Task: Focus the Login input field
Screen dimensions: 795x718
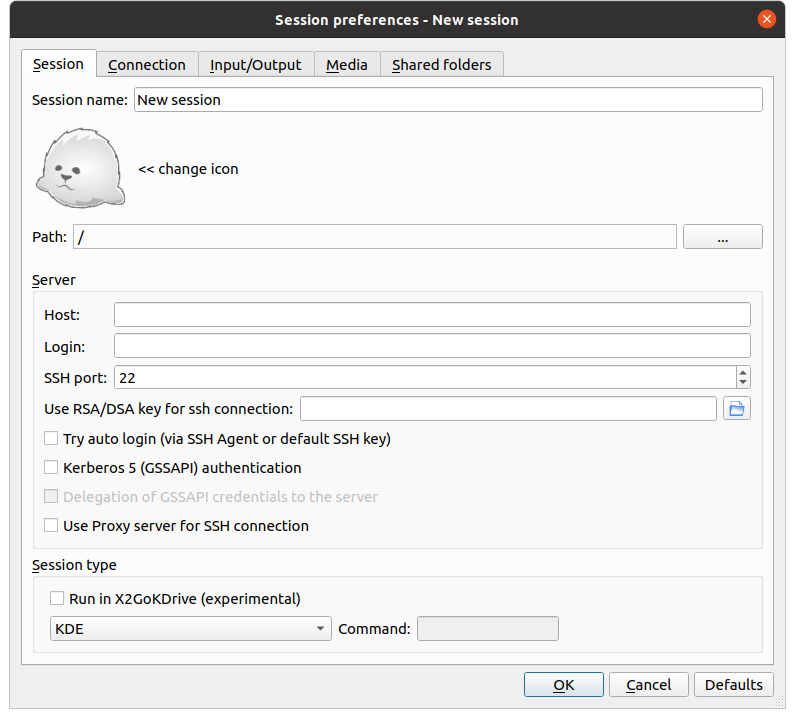Action: click(x=432, y=346)
